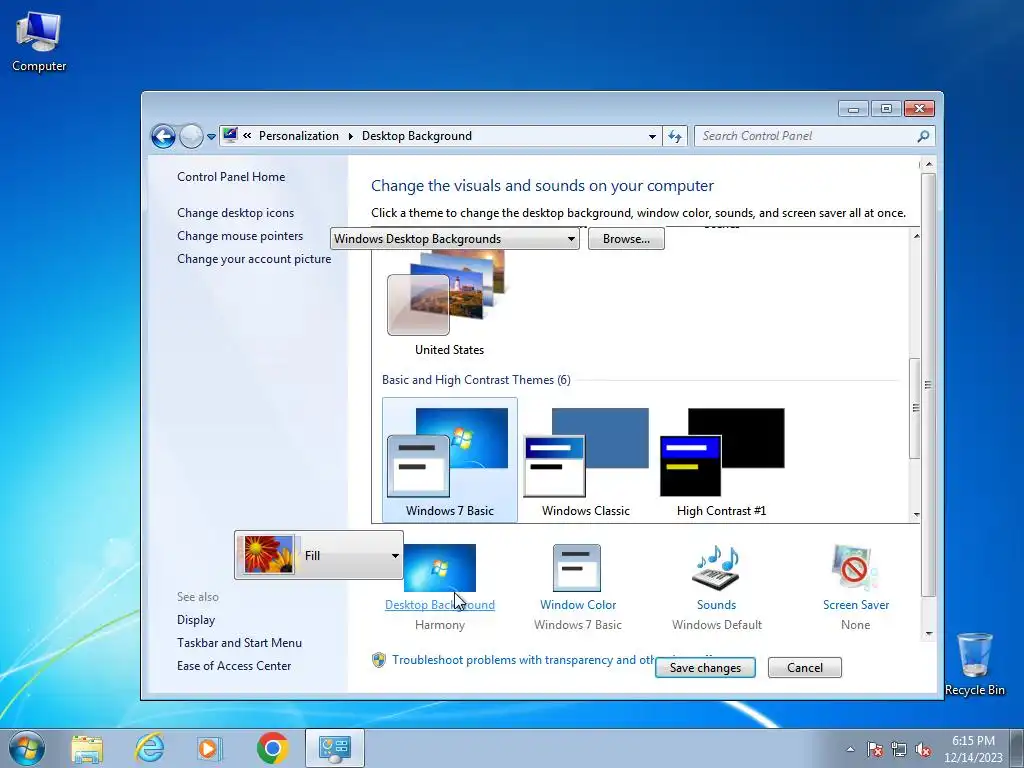The width and height of the screenshot is (1024, 768).
Task: Click the theme list scroll up arrow
Action: point(916,235)
